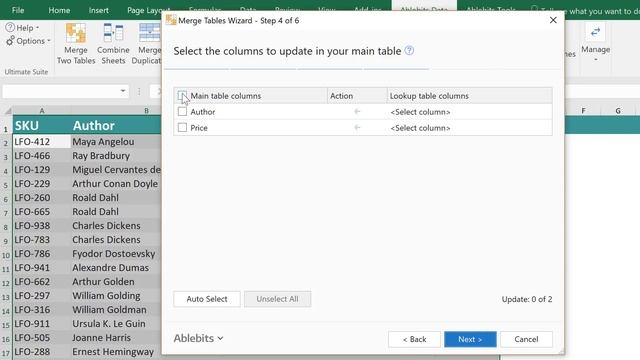Open the File ribbon tab
640x360 pixels.
(18, 10)
